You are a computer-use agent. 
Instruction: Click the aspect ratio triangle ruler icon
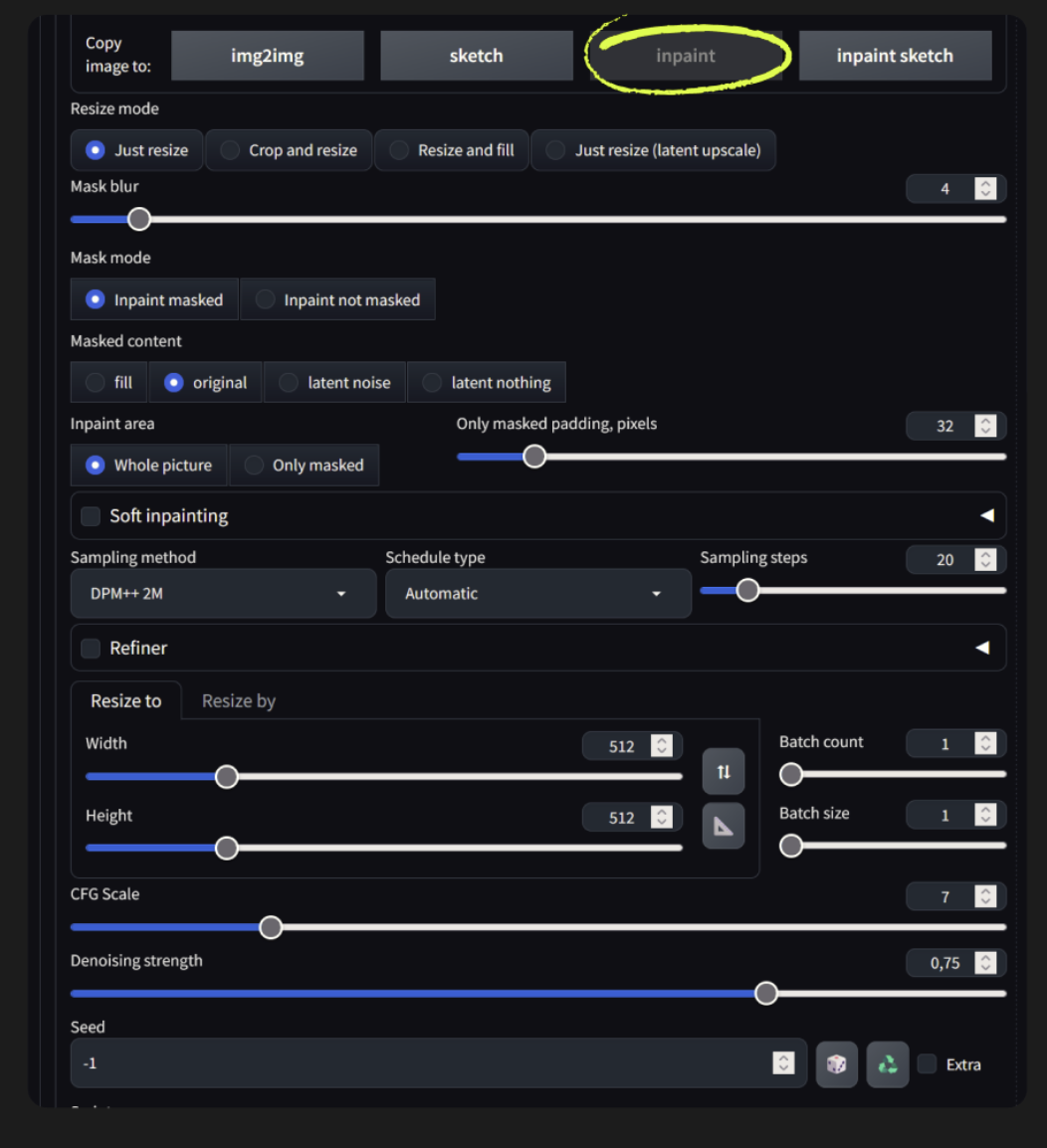(724, 826)
